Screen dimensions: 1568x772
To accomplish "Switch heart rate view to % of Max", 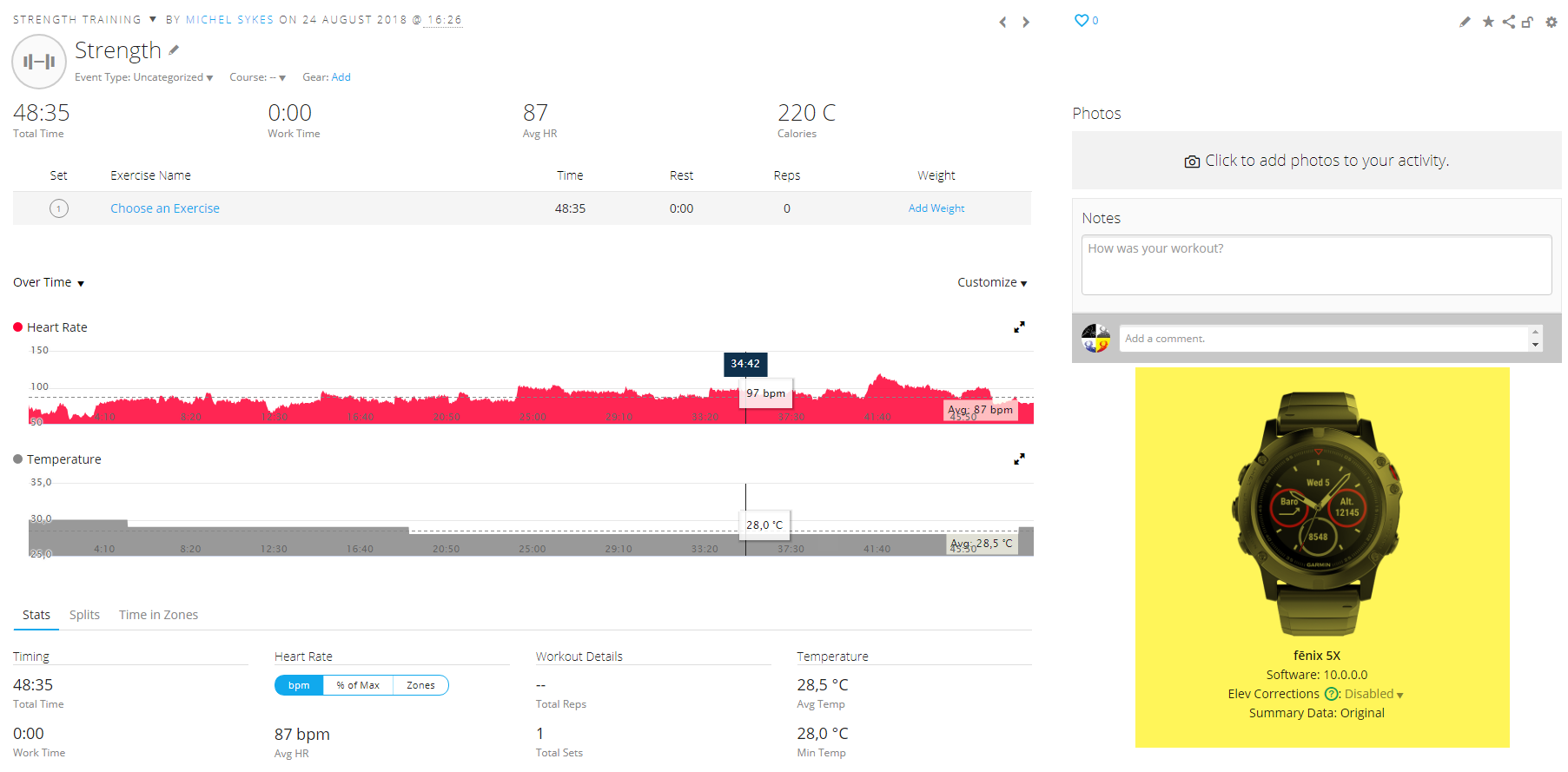I will click(x=358, y=685).
